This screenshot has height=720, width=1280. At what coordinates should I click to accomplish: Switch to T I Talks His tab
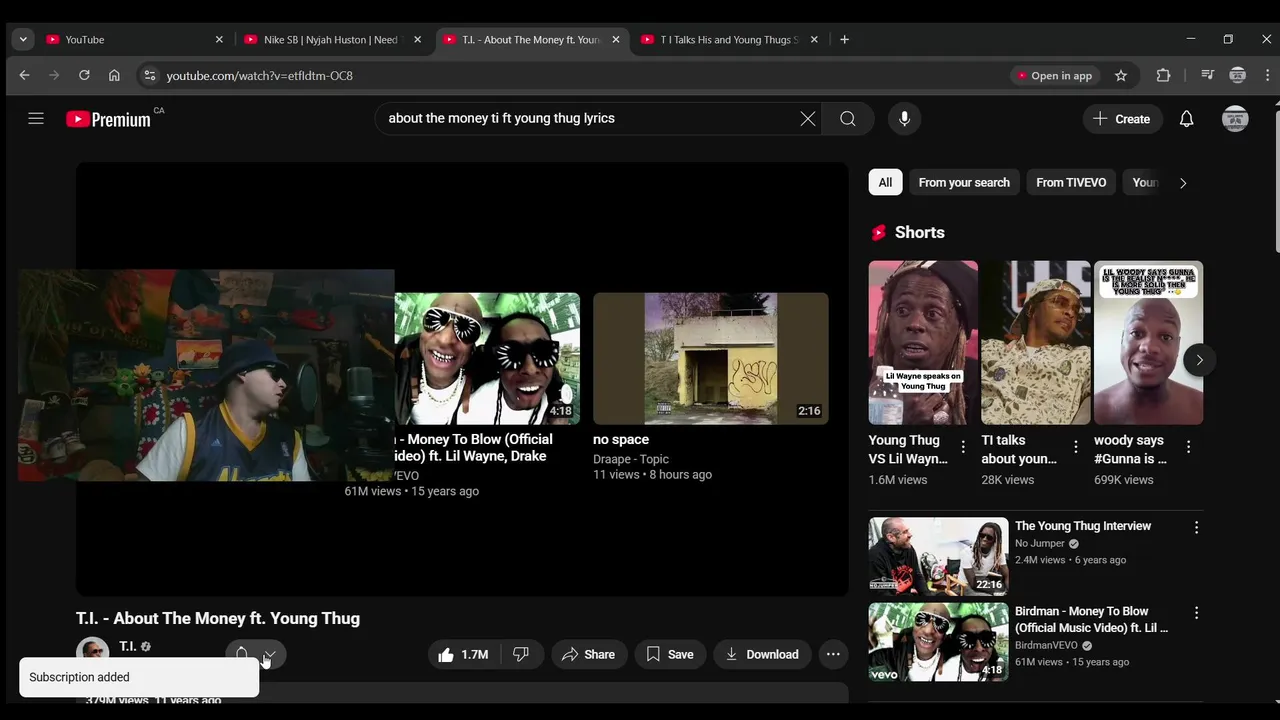[x=729, y=40]
